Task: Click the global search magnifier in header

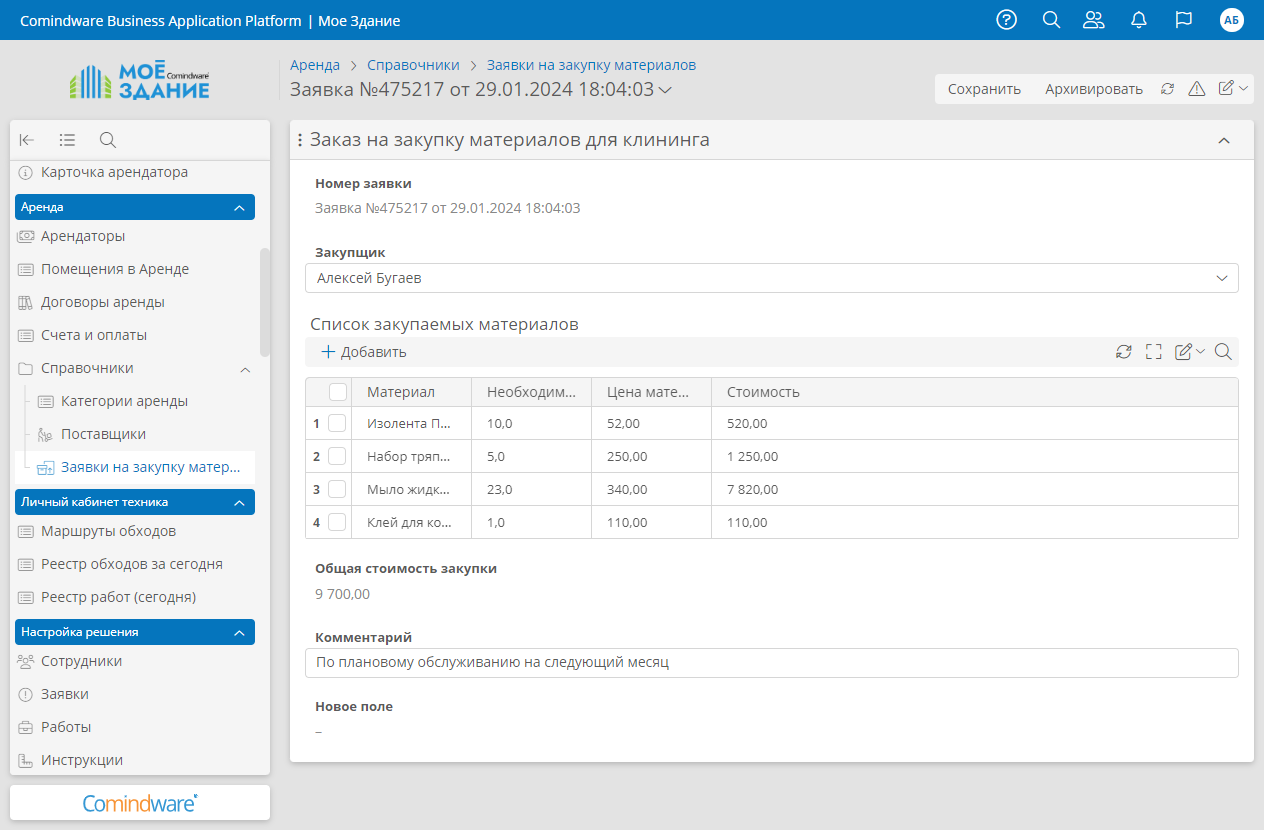Action: pos(1051,20)
